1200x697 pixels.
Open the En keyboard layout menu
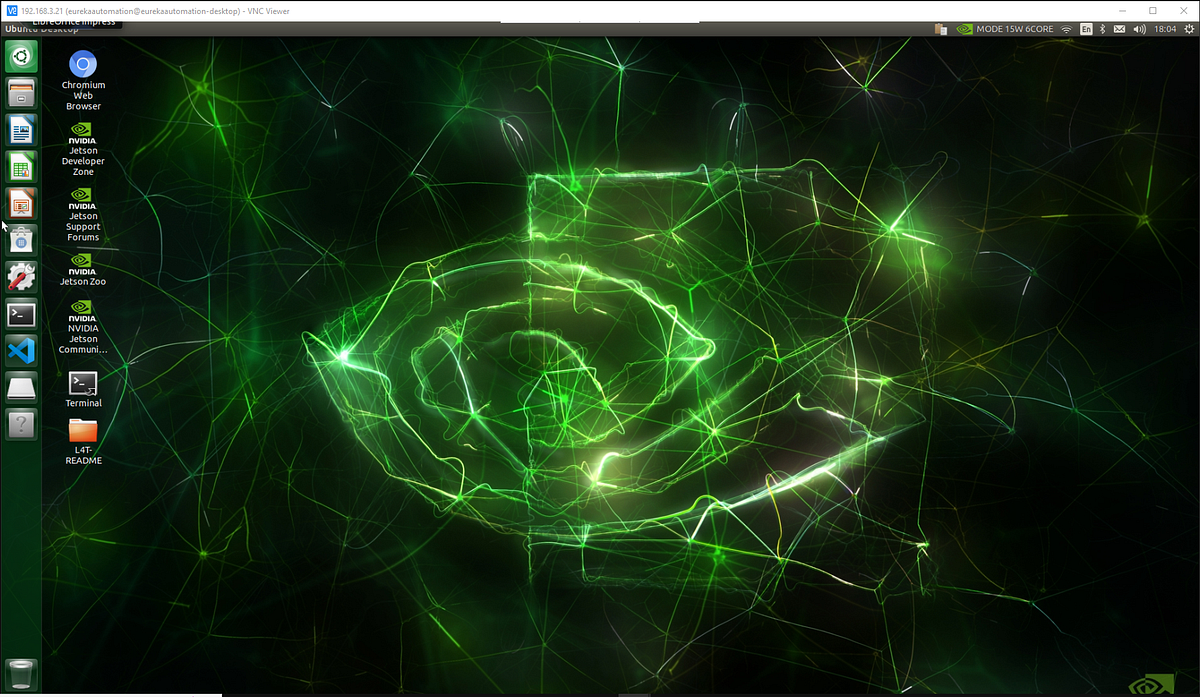point(1086,29)
